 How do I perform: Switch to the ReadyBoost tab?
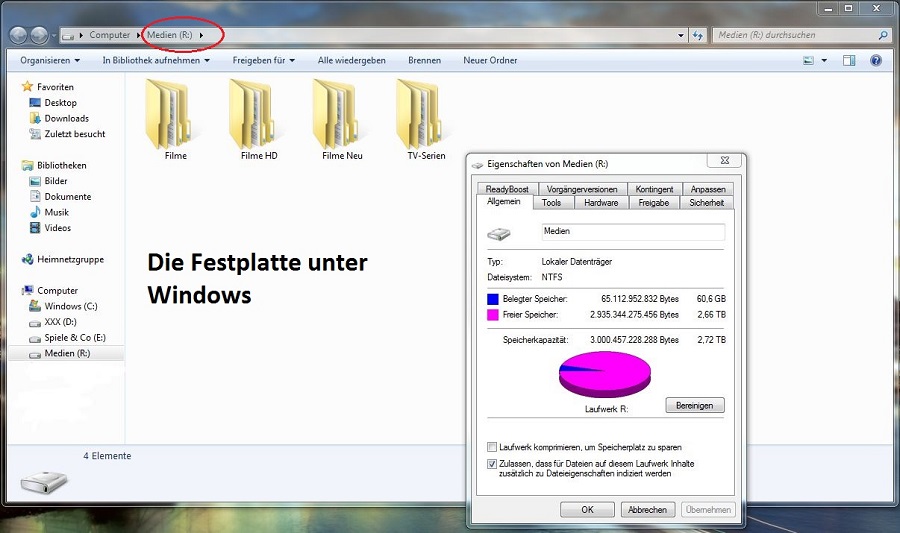pos(507,189)
